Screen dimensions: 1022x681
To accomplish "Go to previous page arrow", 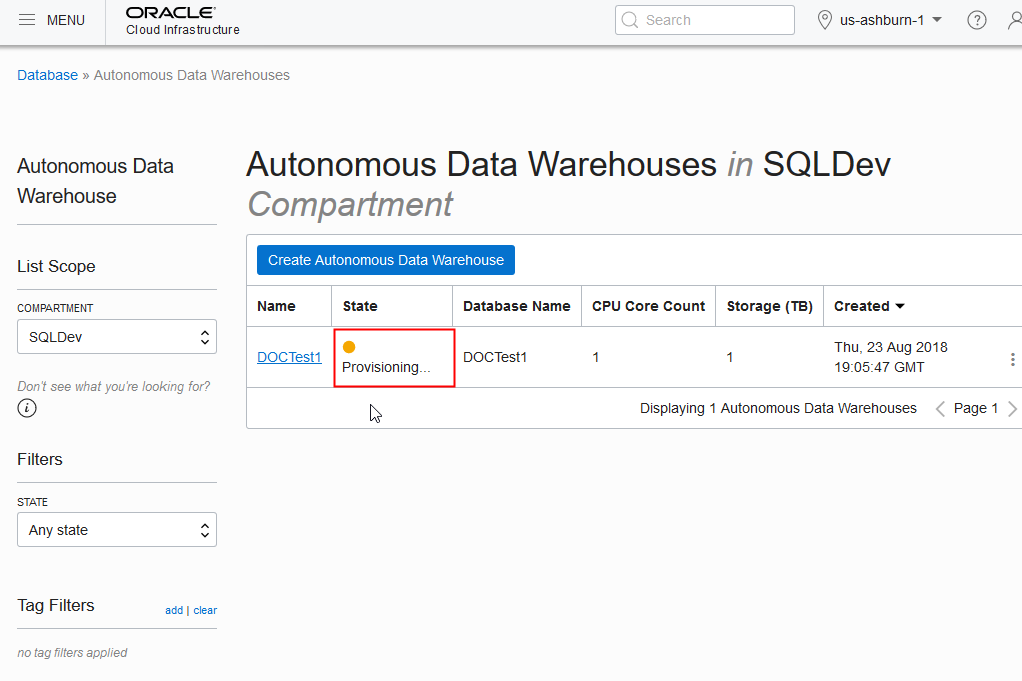I will click(940, 409).
